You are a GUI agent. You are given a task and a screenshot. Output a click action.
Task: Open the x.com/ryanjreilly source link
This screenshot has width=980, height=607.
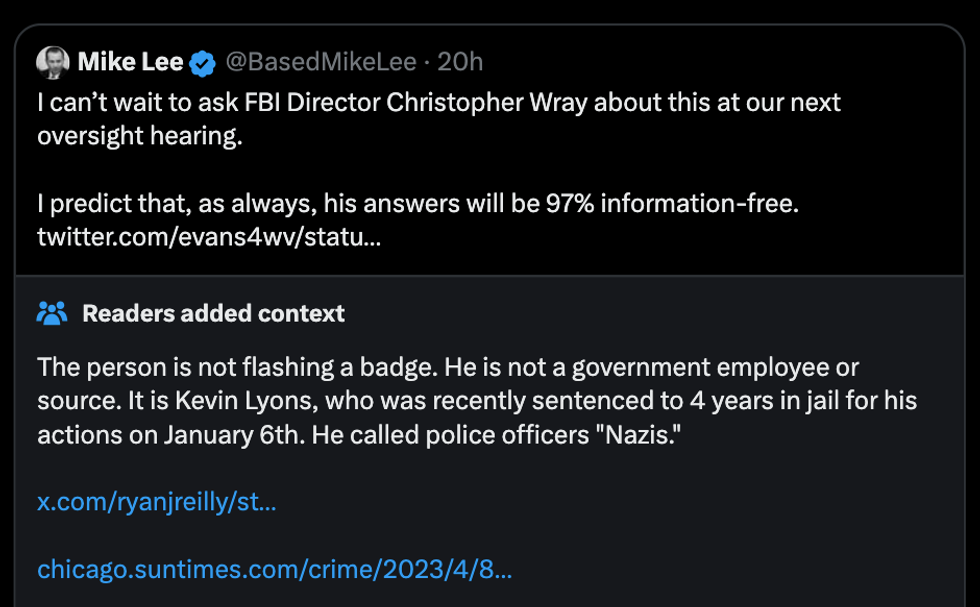click(156, 502)
